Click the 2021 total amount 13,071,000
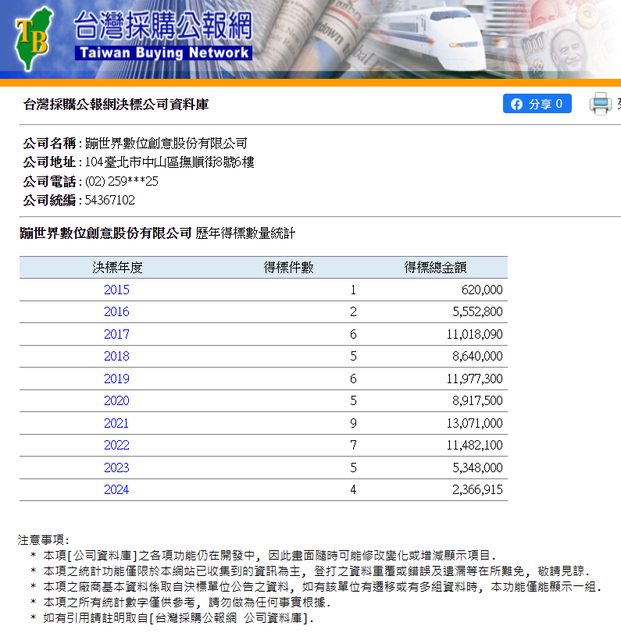This screenshot has height=640, width=621. (x=475, y=423)
